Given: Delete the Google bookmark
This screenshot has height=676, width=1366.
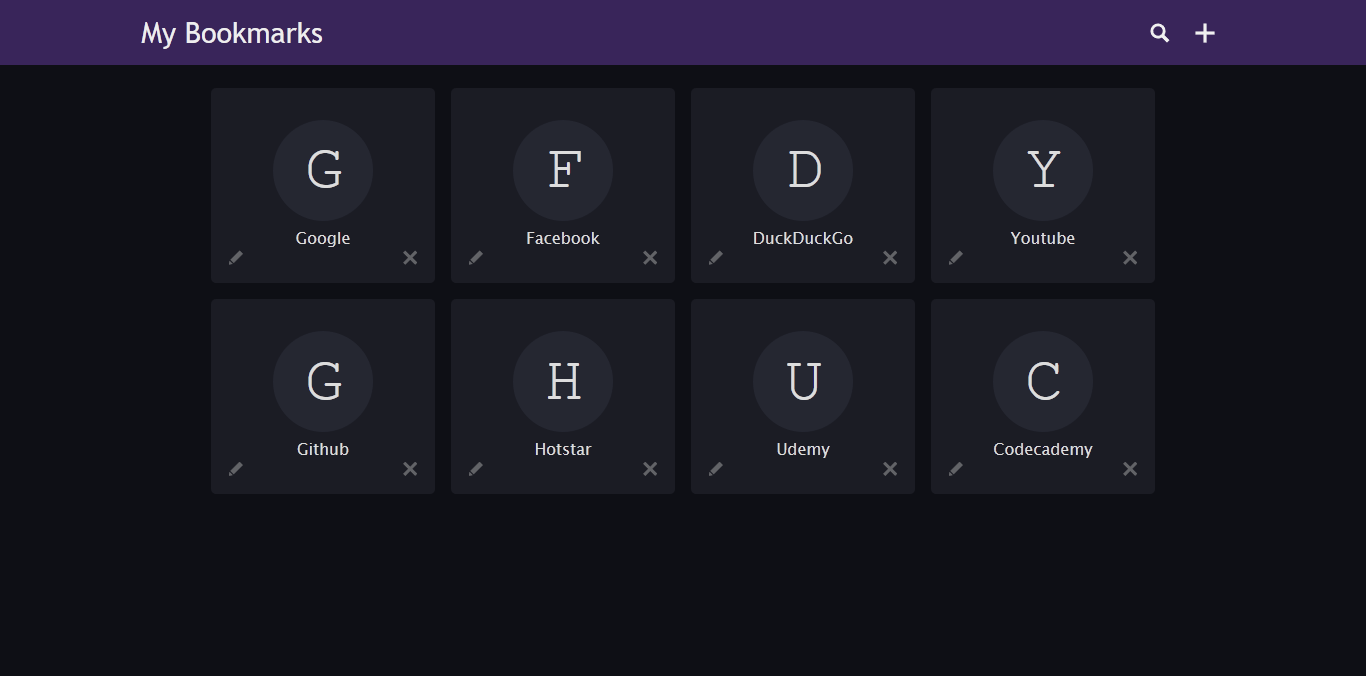Looking at the screenshot, I should 410,258.
